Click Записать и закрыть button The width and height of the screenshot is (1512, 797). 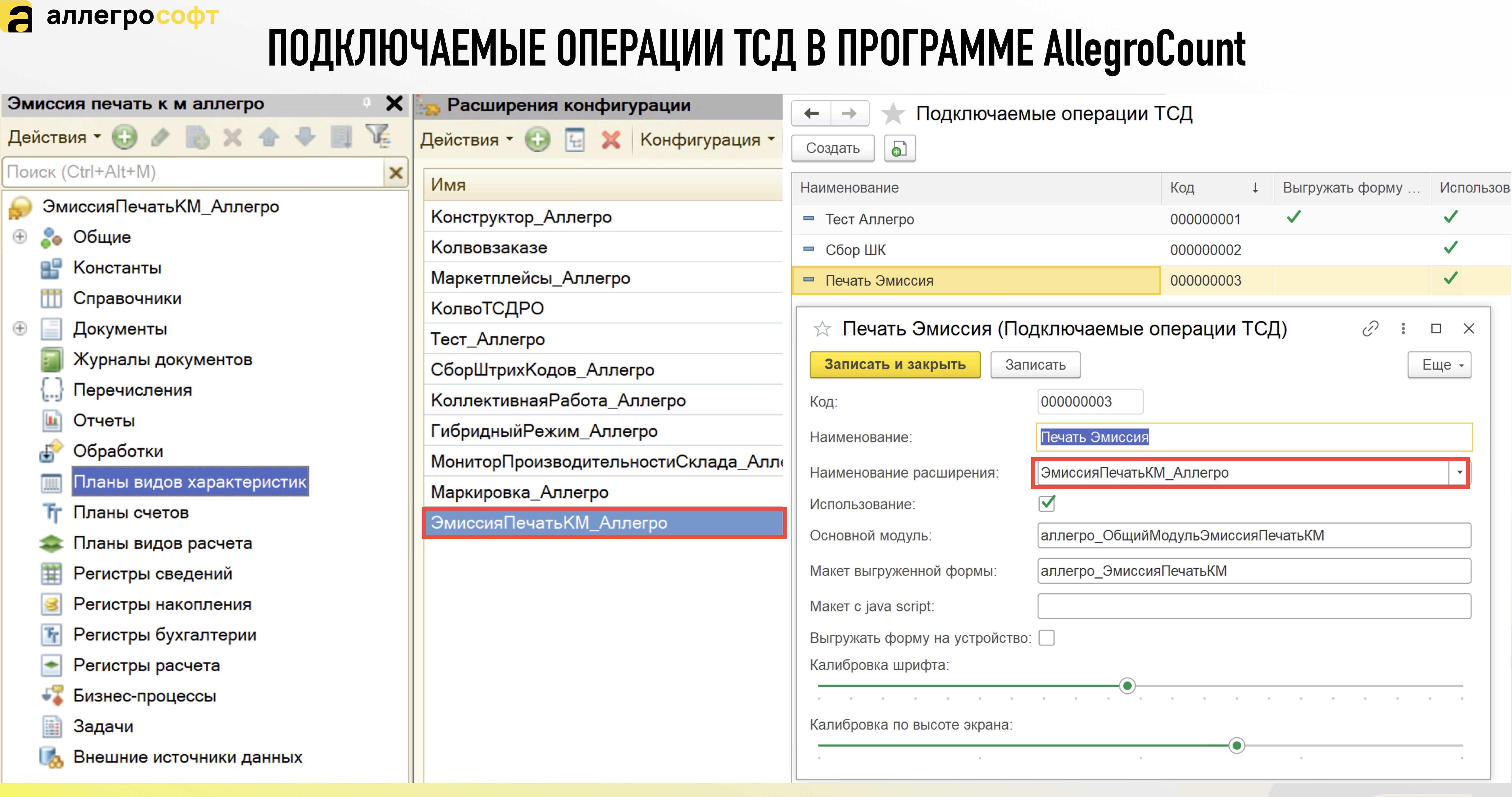tap(895, 365)
